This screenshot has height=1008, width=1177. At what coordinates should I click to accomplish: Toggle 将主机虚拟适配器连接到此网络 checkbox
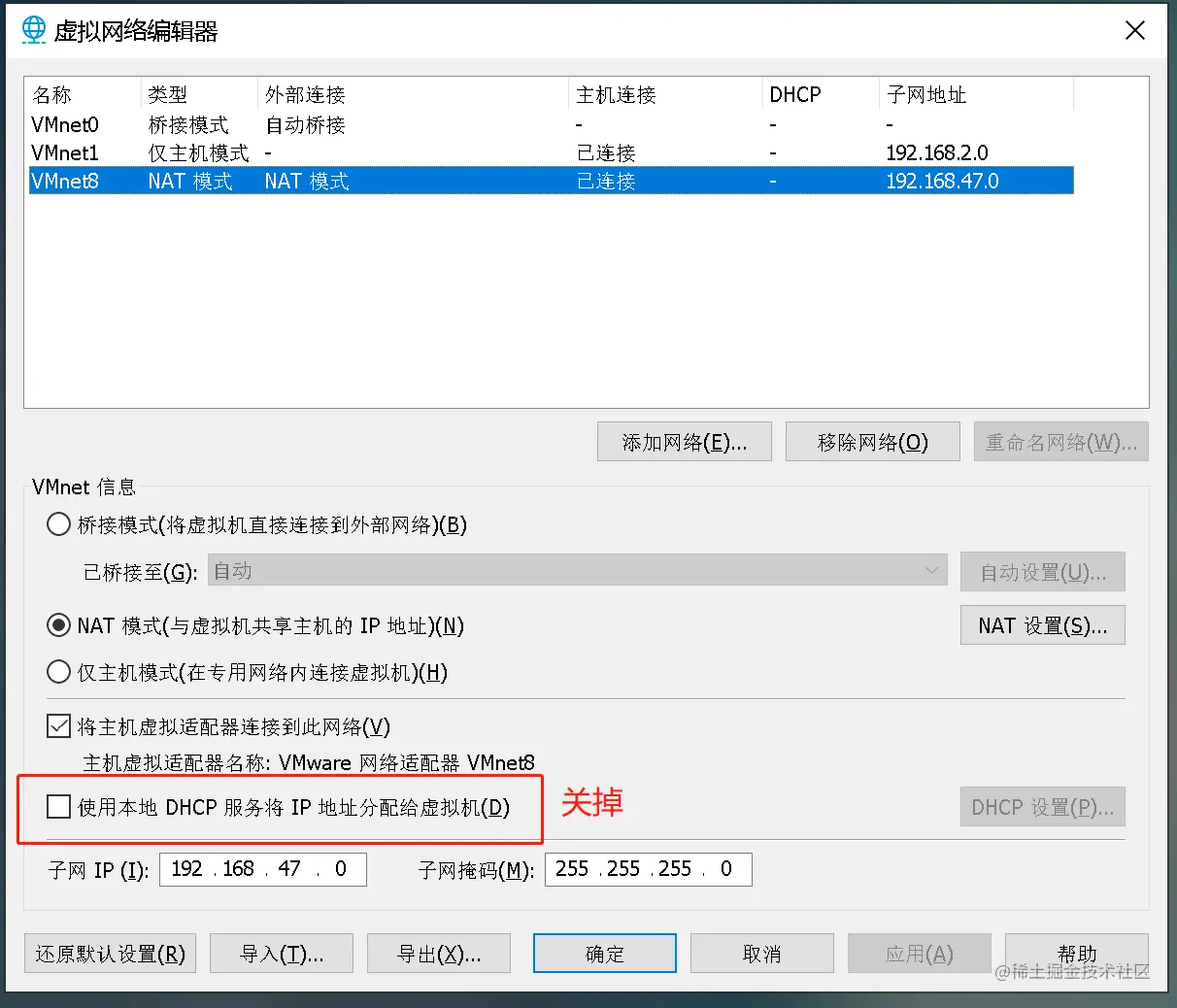(x=59, y=726)
